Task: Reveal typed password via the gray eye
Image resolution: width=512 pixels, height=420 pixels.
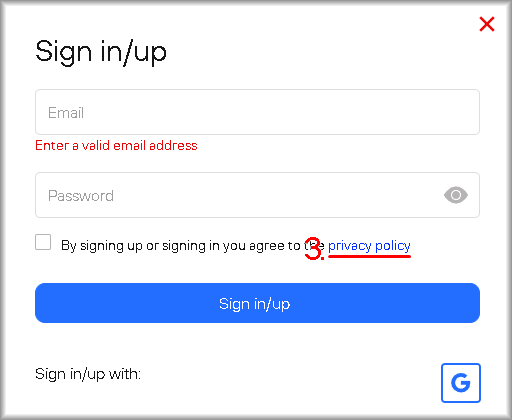Action: 456,195
